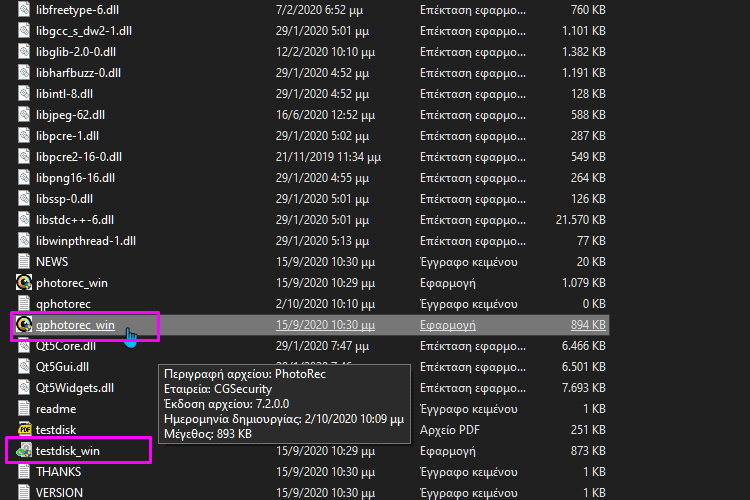Click the qphotorec_win application icon
The image size is (750, 500).
23,325
